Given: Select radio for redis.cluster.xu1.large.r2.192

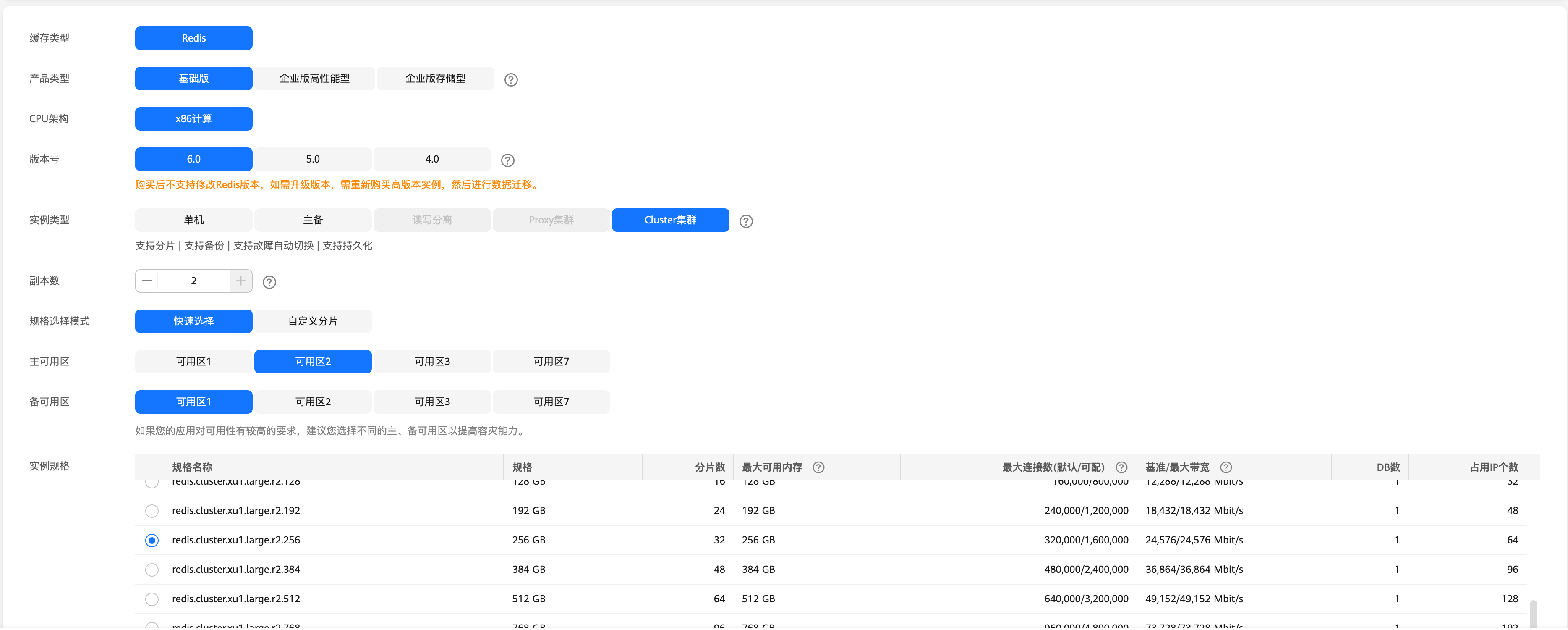Looking at the screenshot, I should point(152,511).
